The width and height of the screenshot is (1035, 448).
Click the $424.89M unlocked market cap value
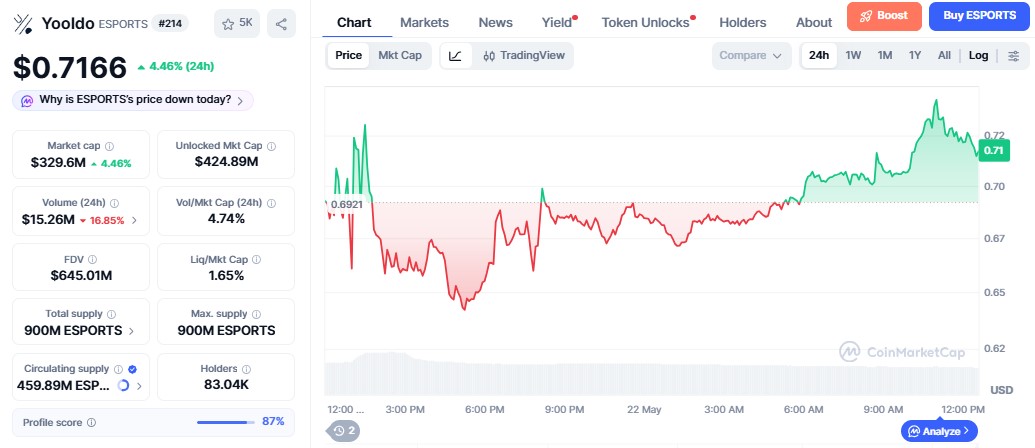click(226, 162)
